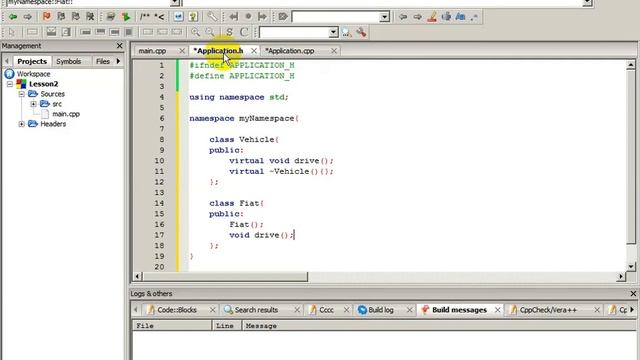Click inside the upper toolbar search text field
640x360 pixels.
point(336,17)
